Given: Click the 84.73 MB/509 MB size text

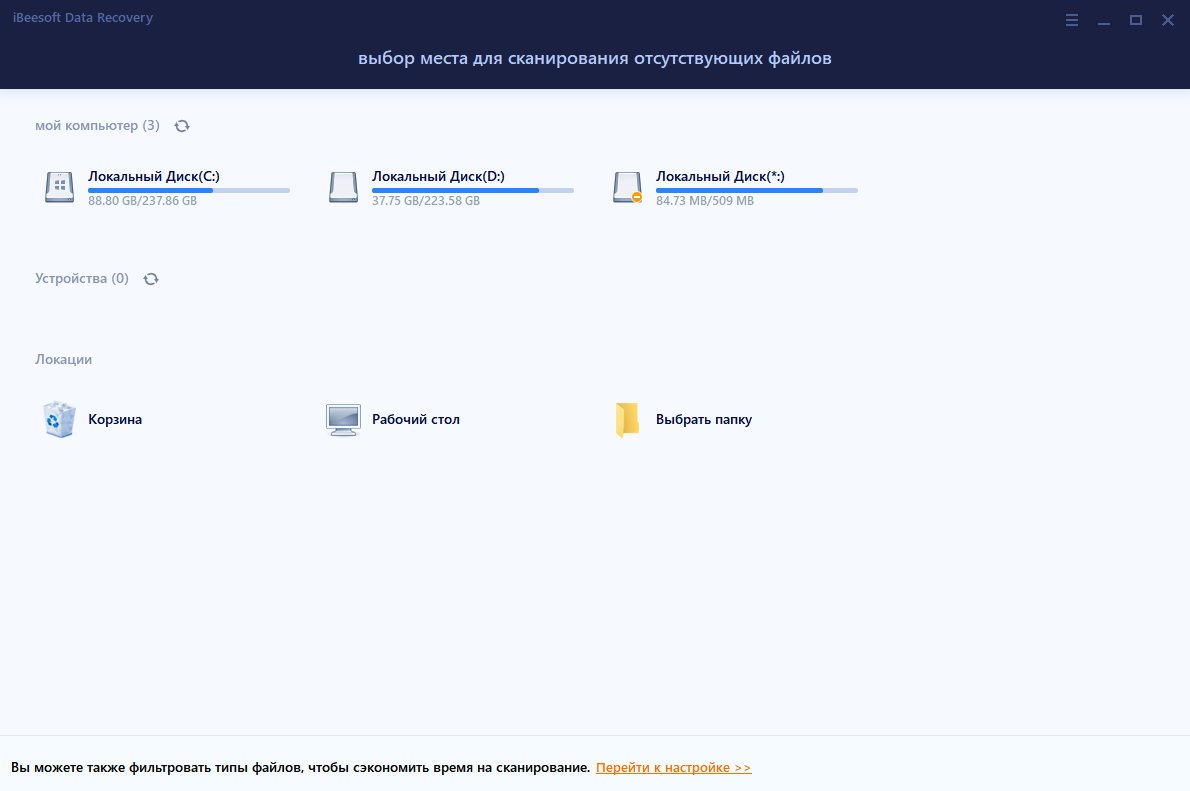Looking at the screenshot, I should (705, 201).
